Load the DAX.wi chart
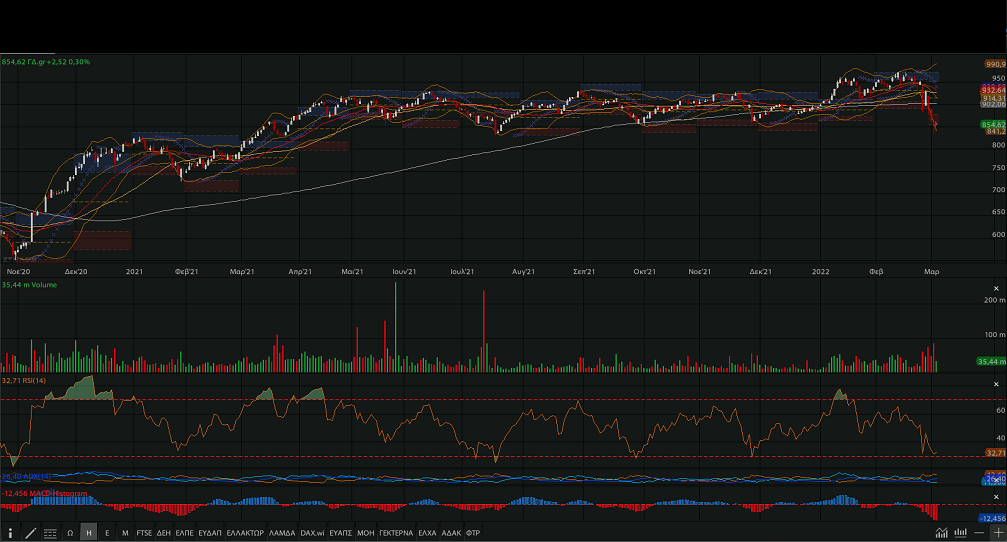Screen dimensions: 1007x542 click(312, 533)
